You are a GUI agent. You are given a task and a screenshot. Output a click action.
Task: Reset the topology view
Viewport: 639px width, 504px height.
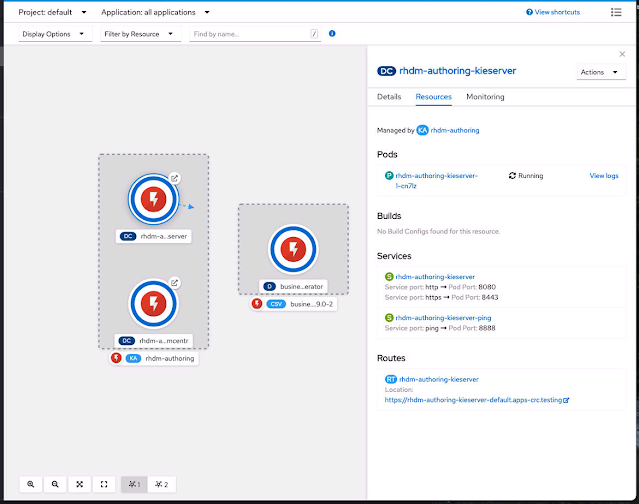point(104,484)
